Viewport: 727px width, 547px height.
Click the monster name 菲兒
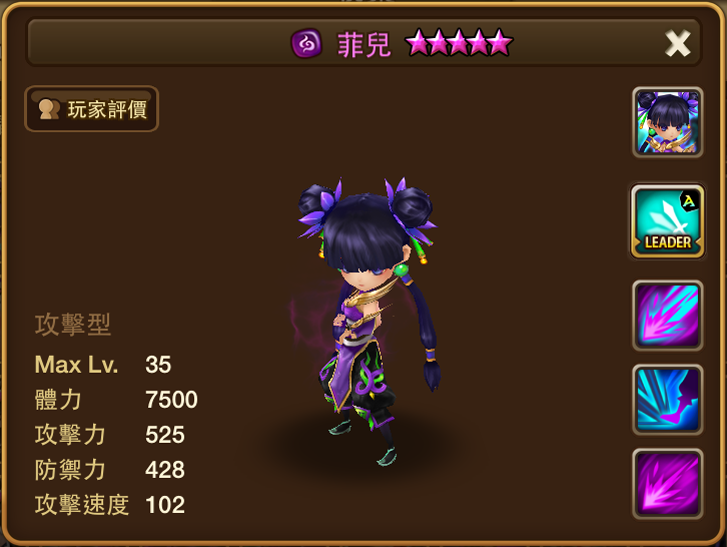pos(364,45)
